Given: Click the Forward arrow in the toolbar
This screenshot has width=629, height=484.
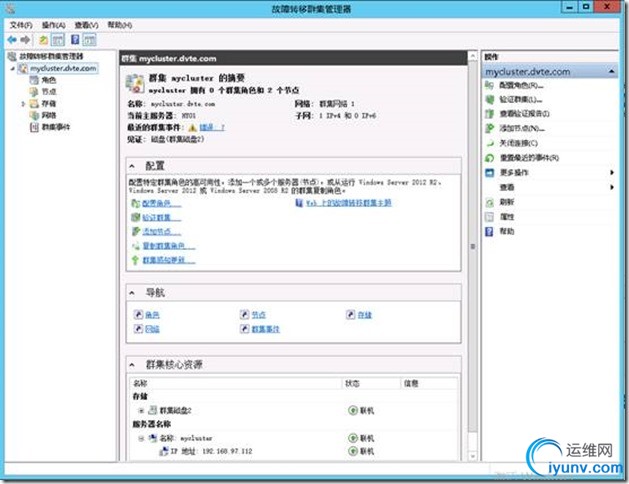Looking at the screenshot, I should [x=25, y=40].
